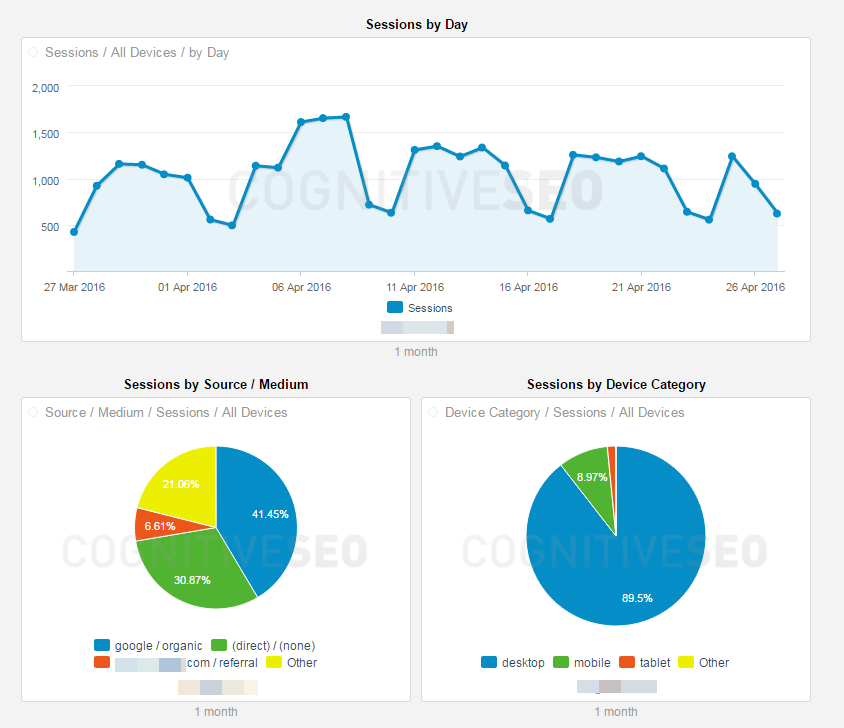Click the "2,000" y-axis label
844x728 pixels.
(x=45, y=88)
